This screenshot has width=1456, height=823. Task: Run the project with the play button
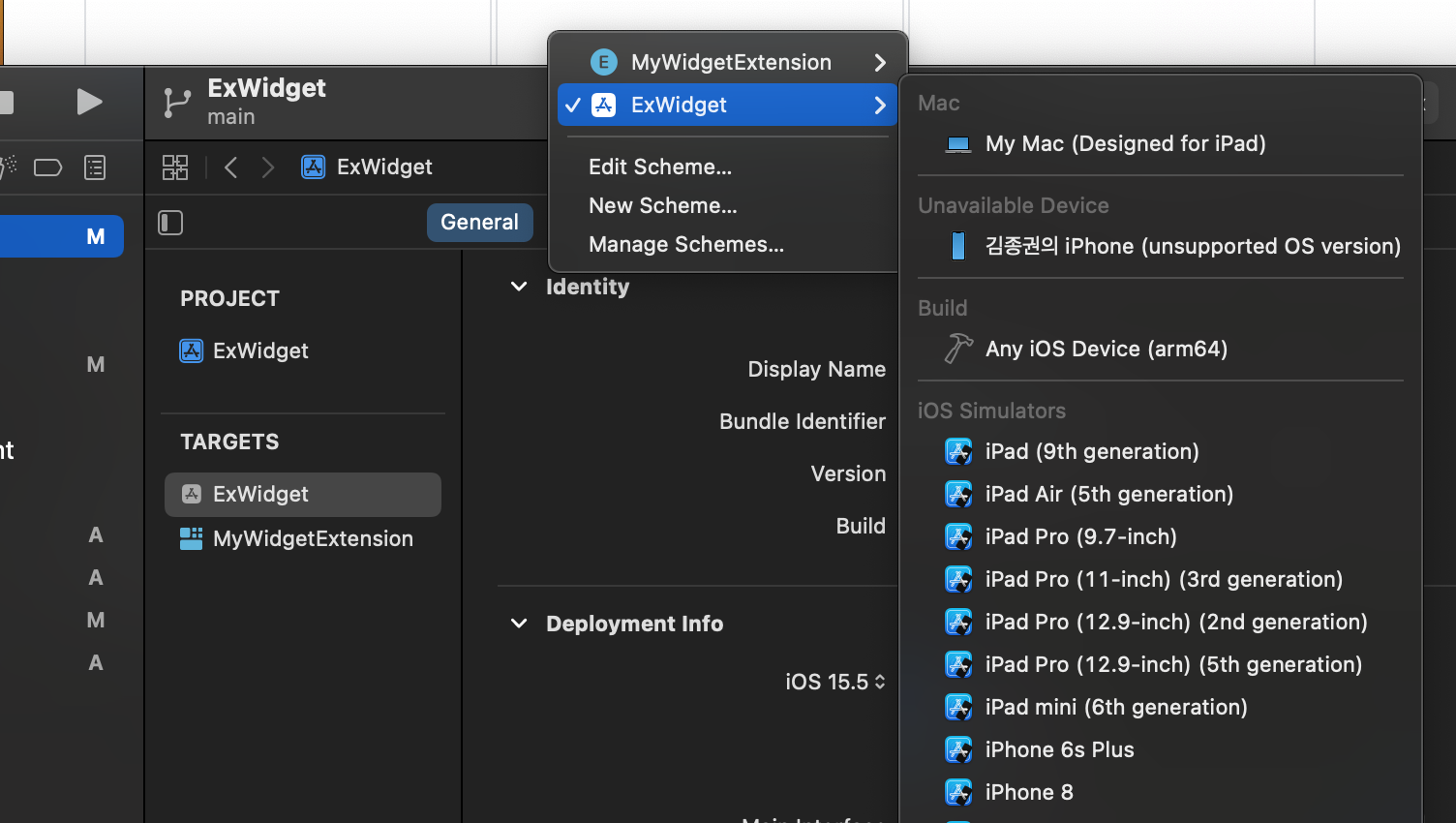click(89, 102)
